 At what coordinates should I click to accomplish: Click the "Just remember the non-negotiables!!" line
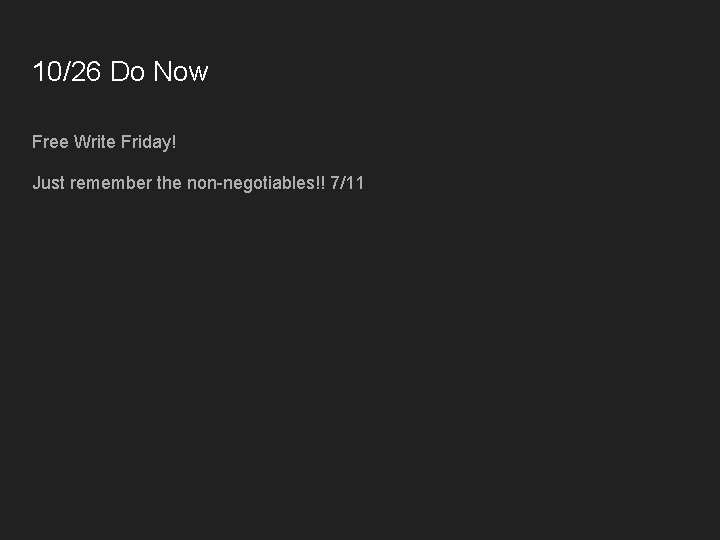[x=178, y=183]
